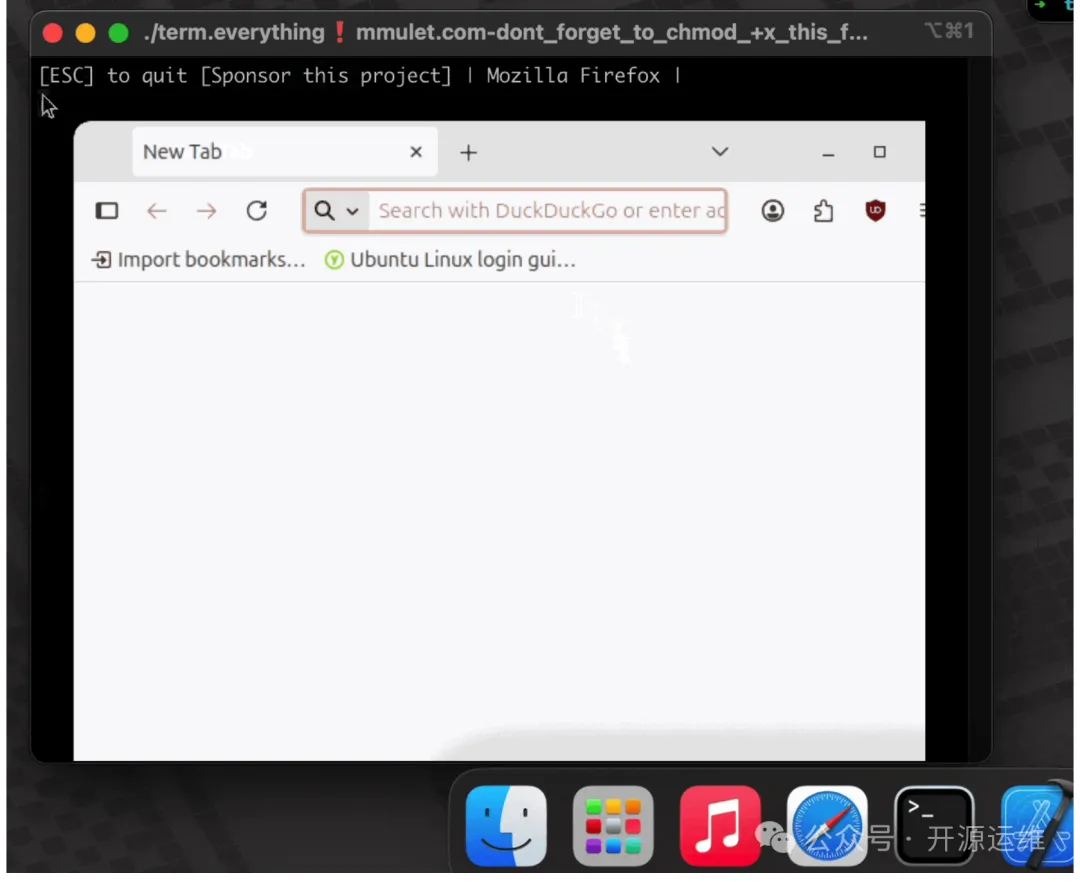The image size is (1080, 882).
Task: Reload the current page
Action: 257,211
